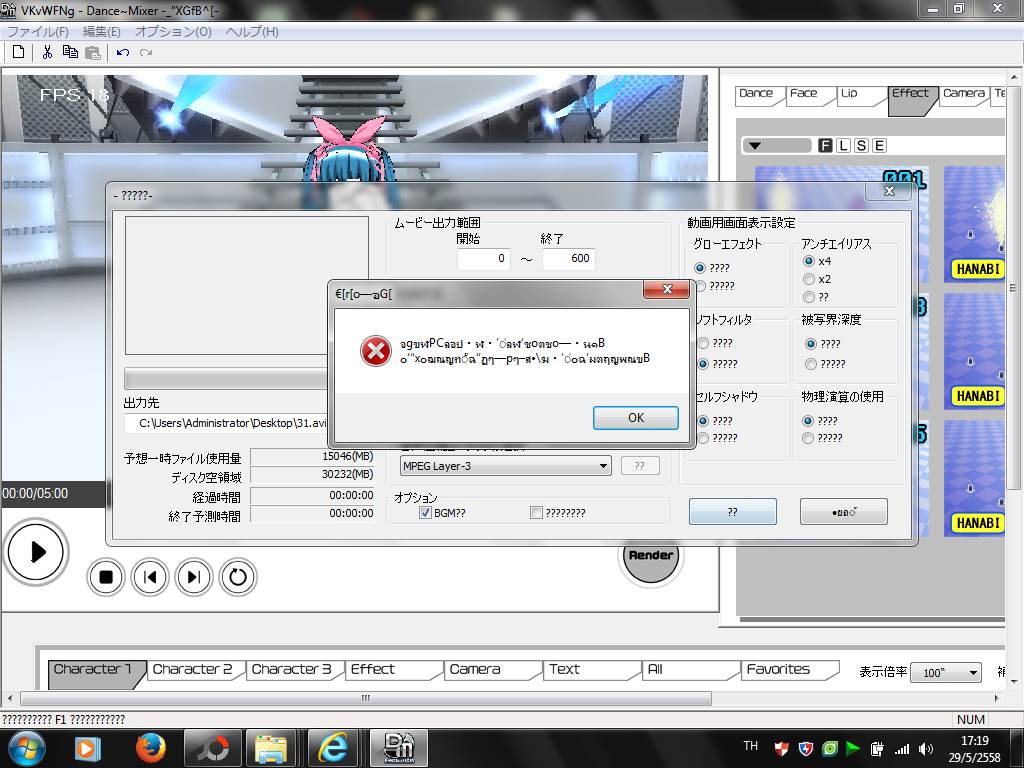Image resolution: width=1024 pixels, height=768 pixels.
Task: Open the display zoom 100% dropdown
Action: coord(946,673)
